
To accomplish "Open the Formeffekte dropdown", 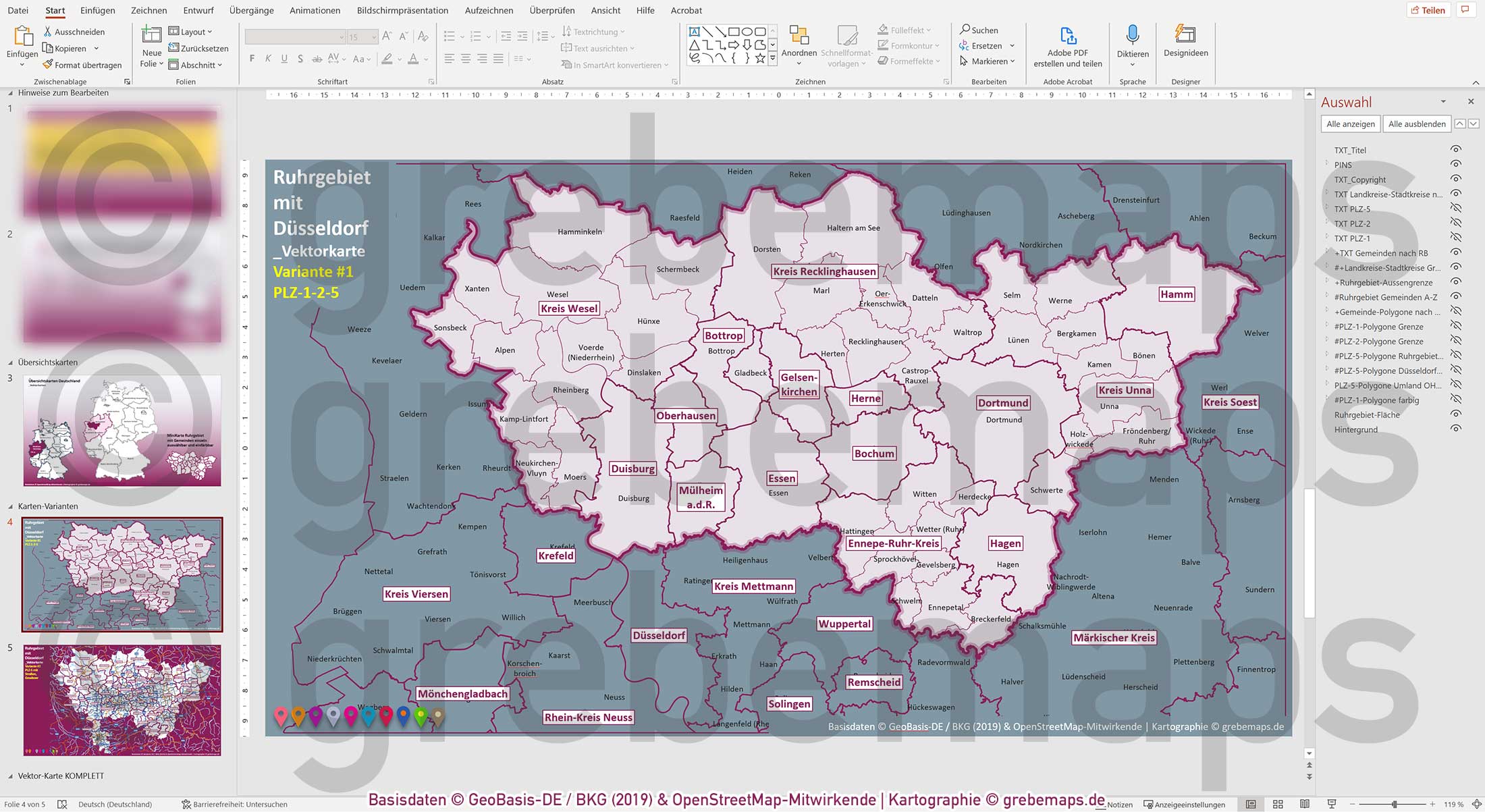I will pyautogui.click(x=910, y=61).
